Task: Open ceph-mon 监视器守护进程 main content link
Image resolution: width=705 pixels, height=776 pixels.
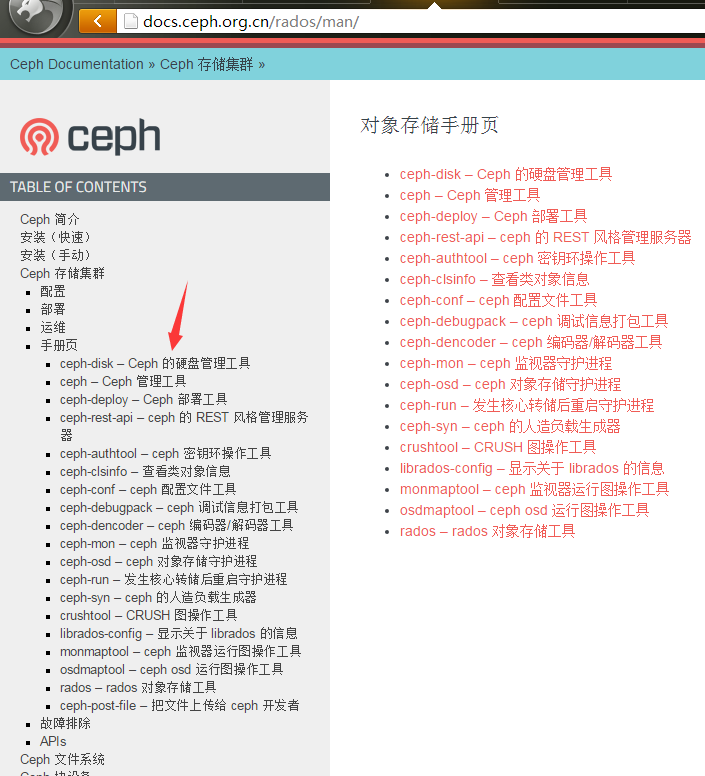Action: [505, 363]
